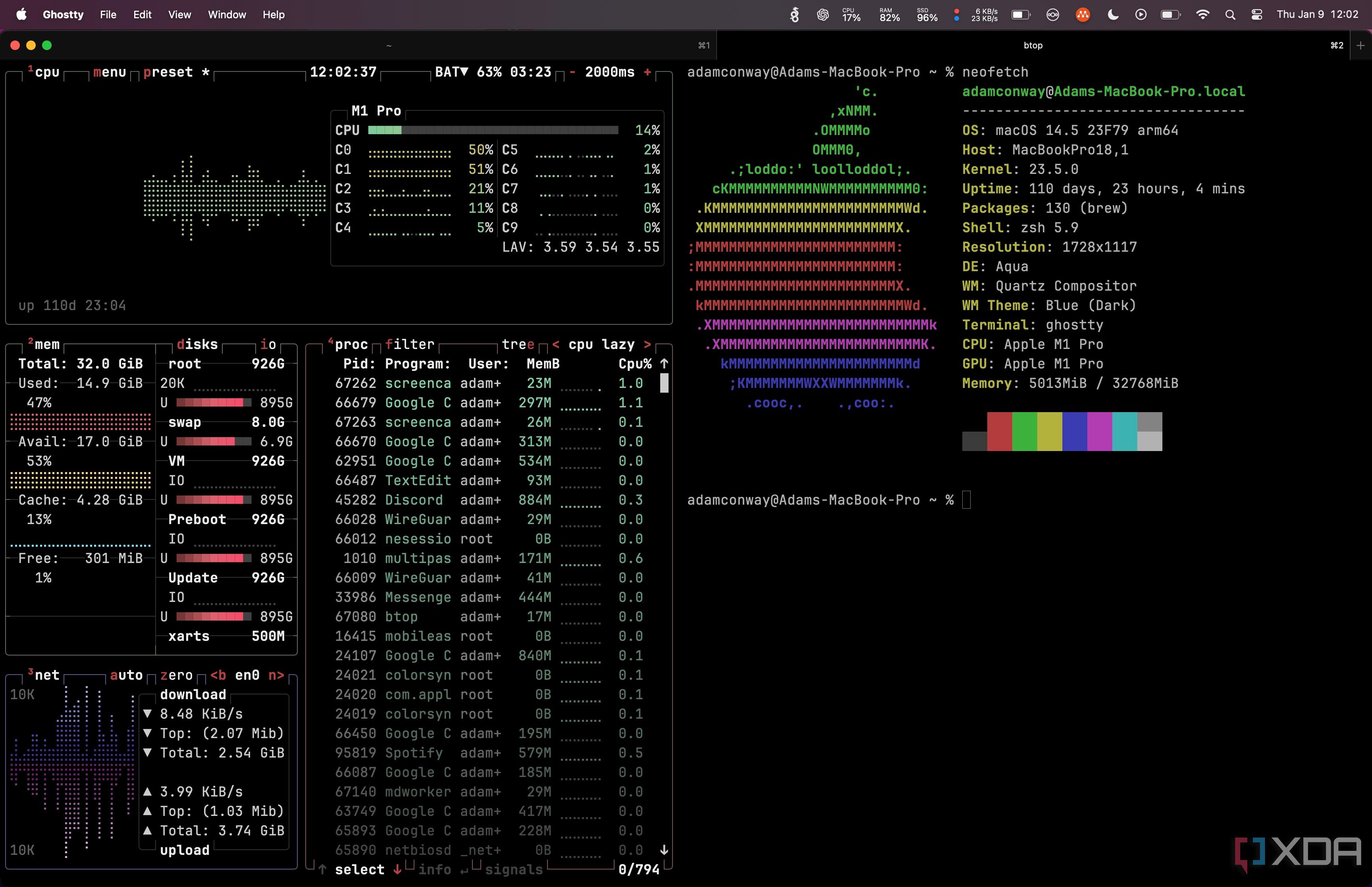Toggle the disks panel label

197,344
